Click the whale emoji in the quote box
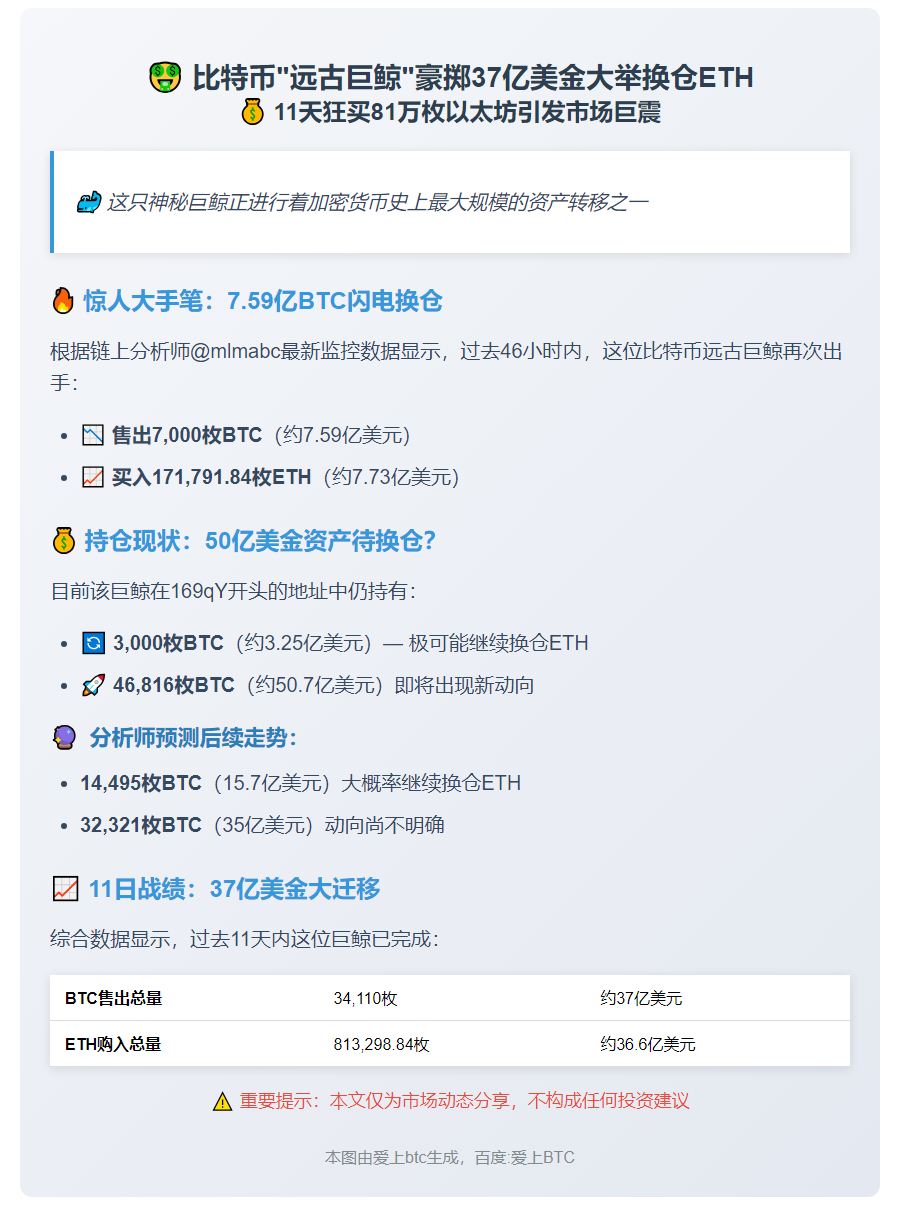Viewport: 900px width, 1228px height. pyautogui.click(x=88, y=203)
